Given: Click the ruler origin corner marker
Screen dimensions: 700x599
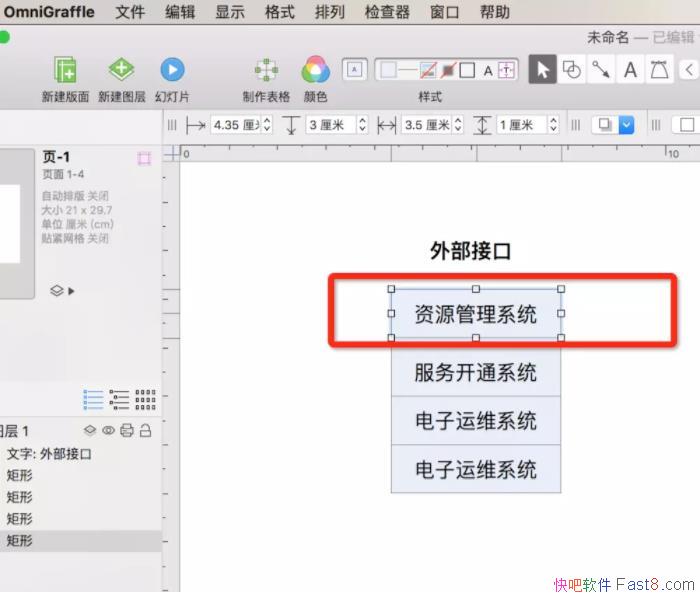Looking at the screenshot, I should click(171, 154).
